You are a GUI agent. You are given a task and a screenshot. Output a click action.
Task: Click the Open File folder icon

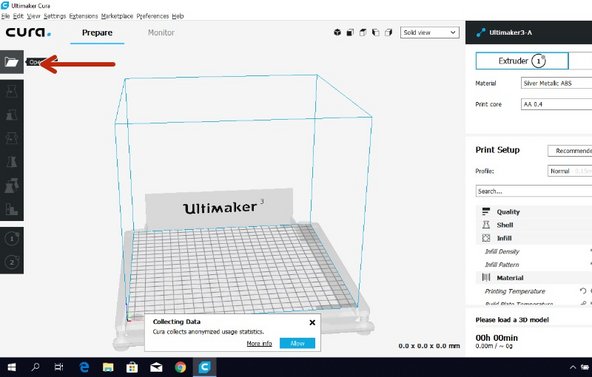tap(11, 62)
